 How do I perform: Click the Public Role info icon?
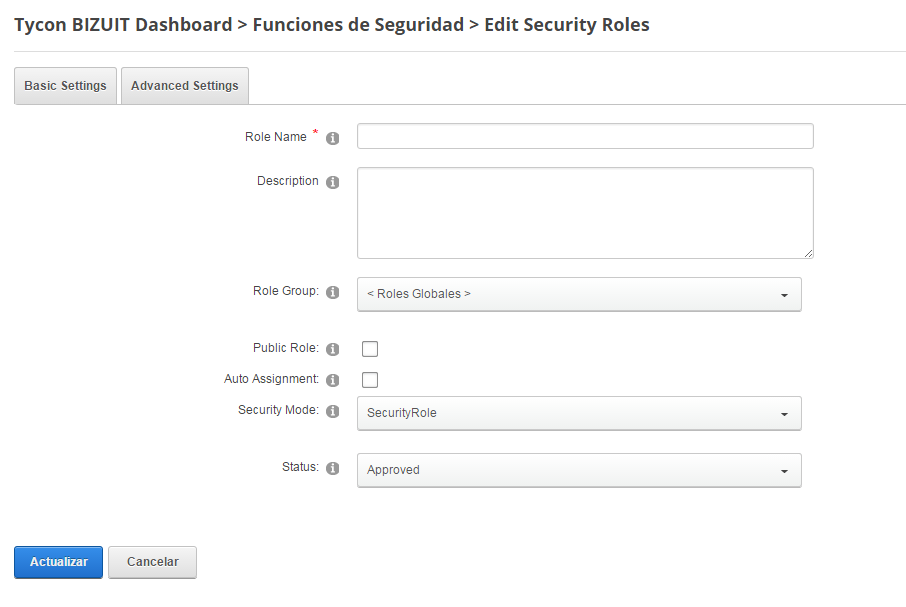(332, 349)
